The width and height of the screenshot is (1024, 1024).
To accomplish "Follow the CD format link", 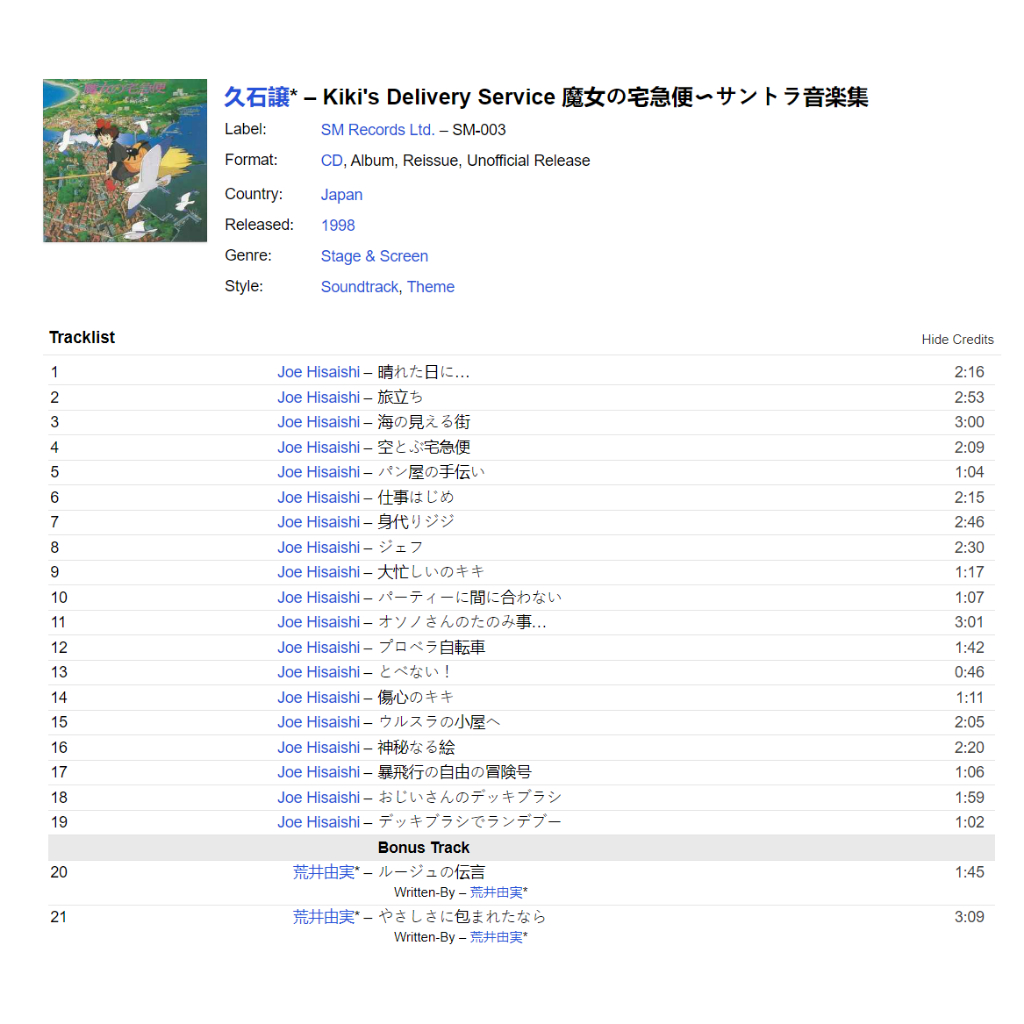I will pyautogui.click(x=331, y=161).
